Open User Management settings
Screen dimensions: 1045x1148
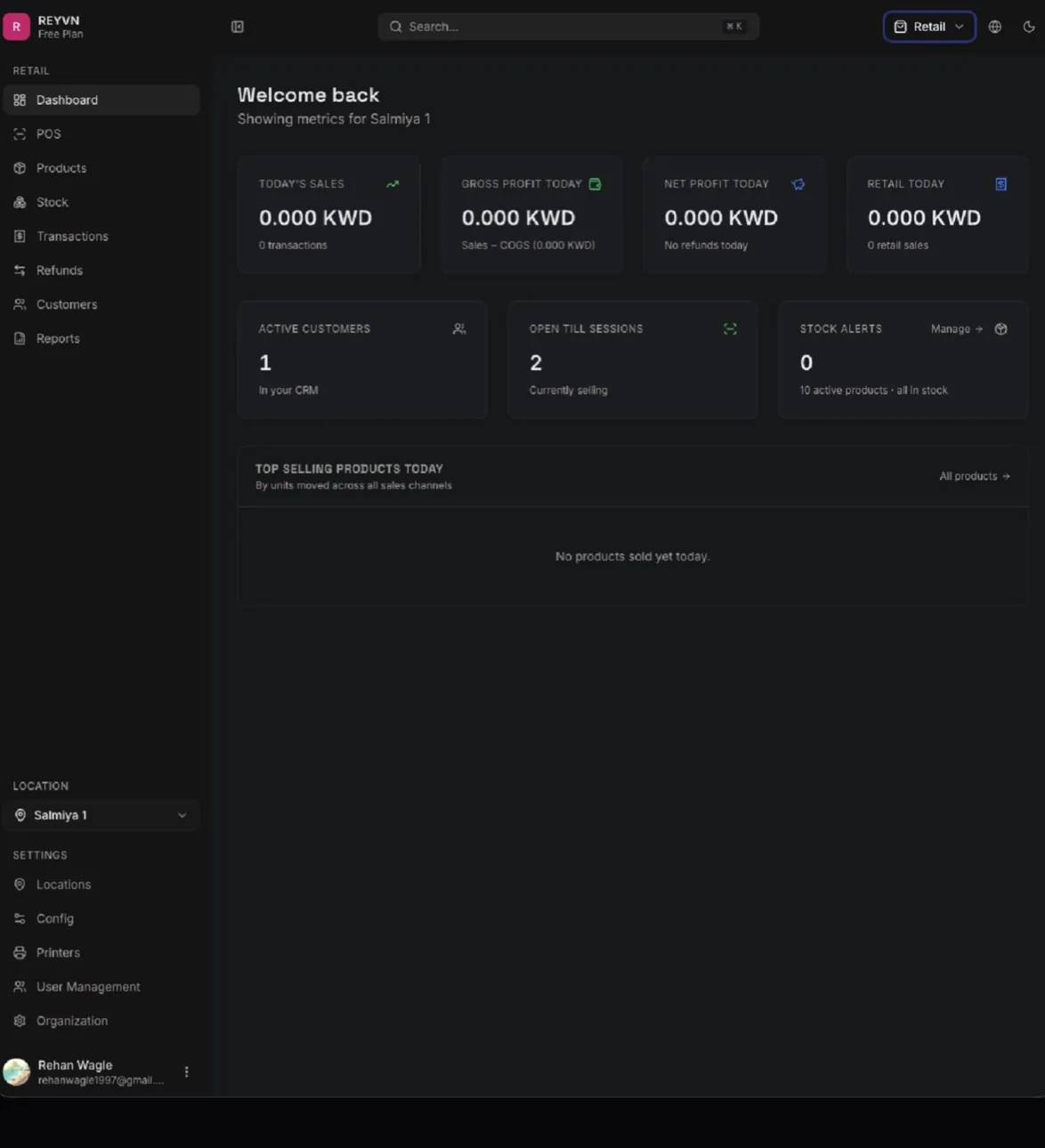[101, 988]
